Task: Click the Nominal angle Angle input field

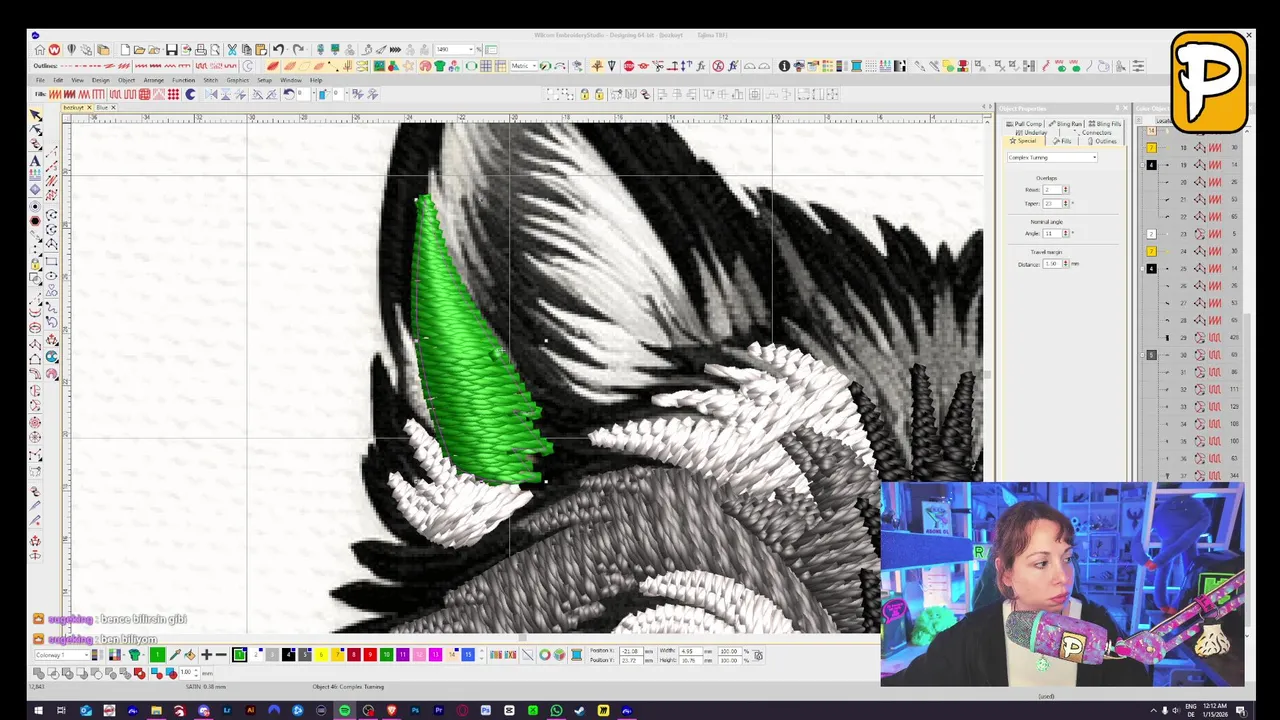Action: tap(1052, 233)
